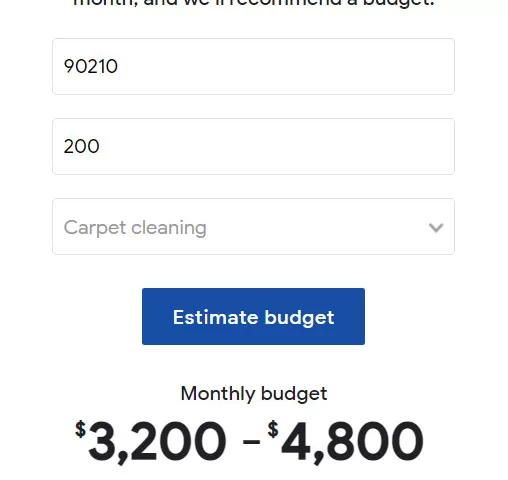
Task: Click the dash between the budget amounts
Action: click(x=251, y=442)
